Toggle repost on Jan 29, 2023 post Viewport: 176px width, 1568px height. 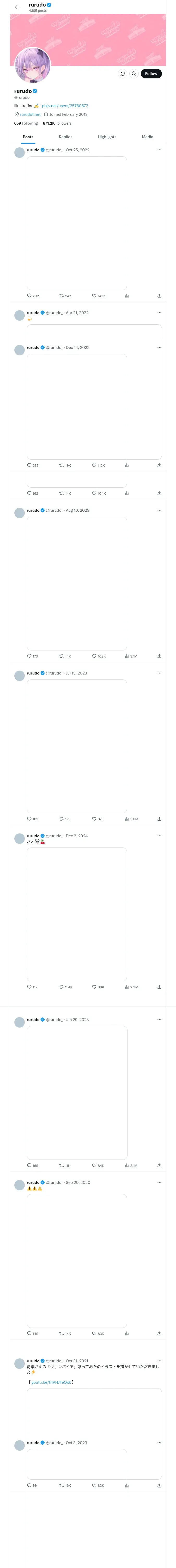(61, 1166)
